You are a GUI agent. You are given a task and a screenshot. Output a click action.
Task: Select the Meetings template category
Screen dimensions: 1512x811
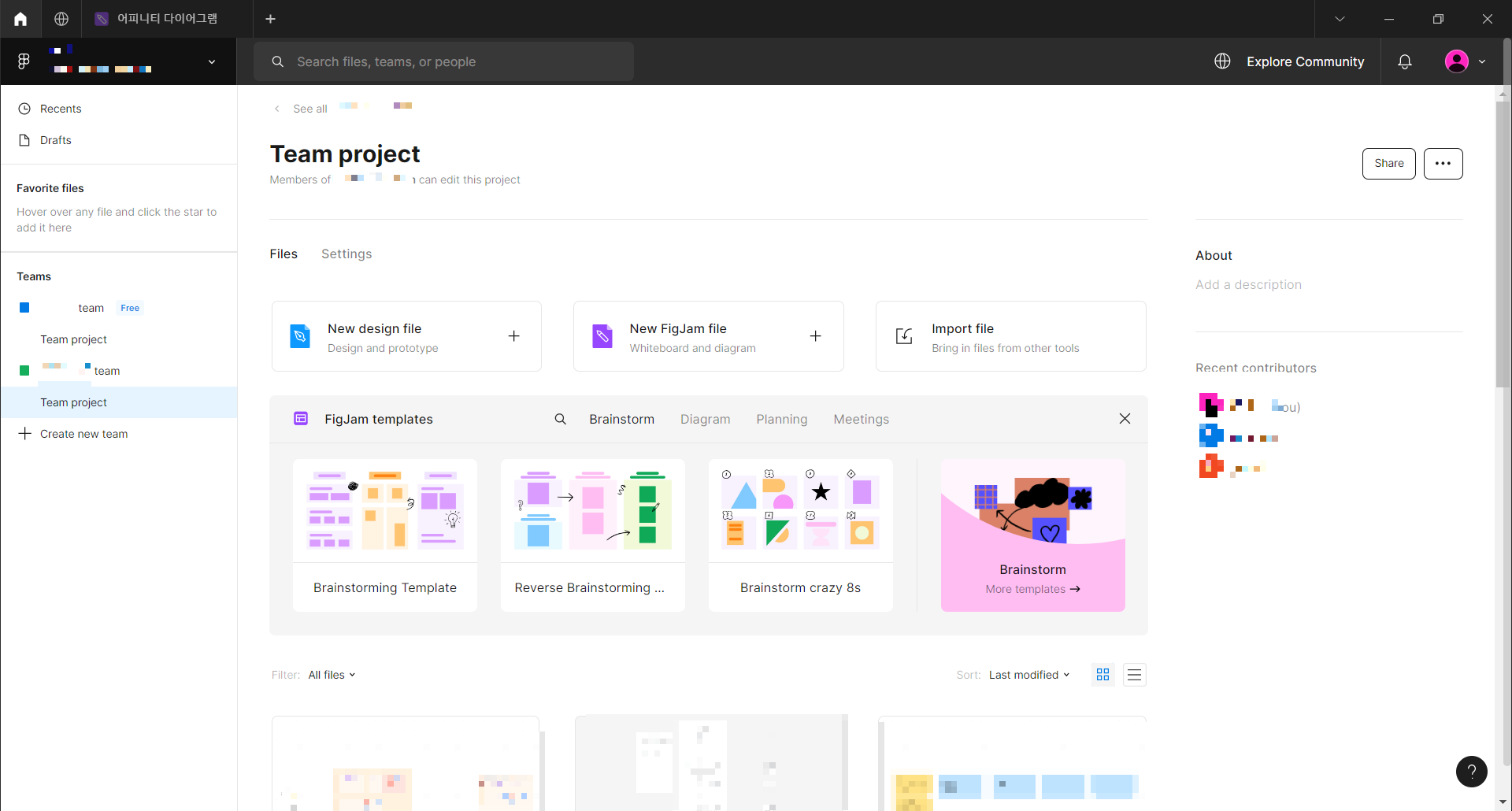(x=861, y=419)
